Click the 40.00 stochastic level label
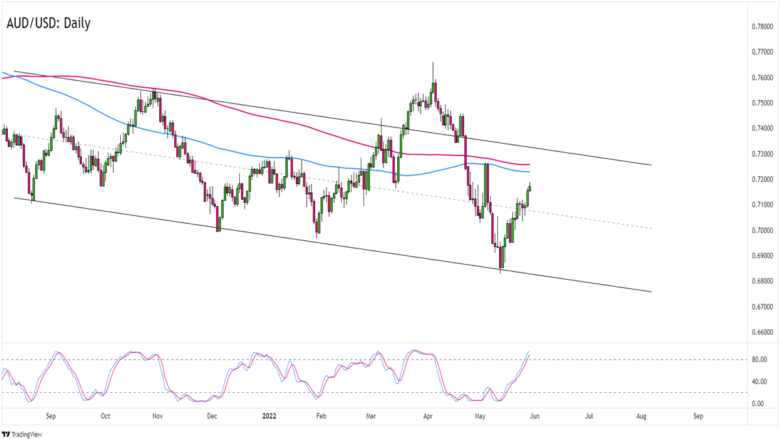 coord(759,382)
